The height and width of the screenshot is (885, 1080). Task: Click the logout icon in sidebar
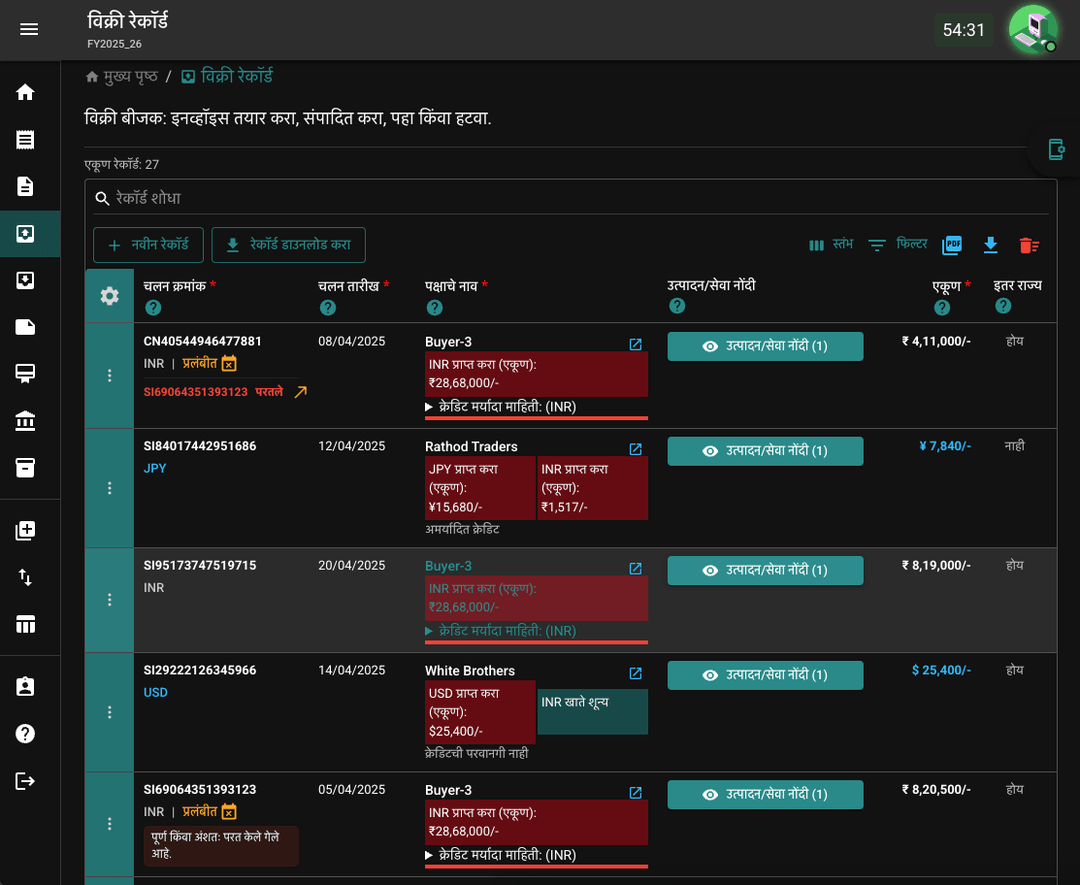[x=25, y=781]
